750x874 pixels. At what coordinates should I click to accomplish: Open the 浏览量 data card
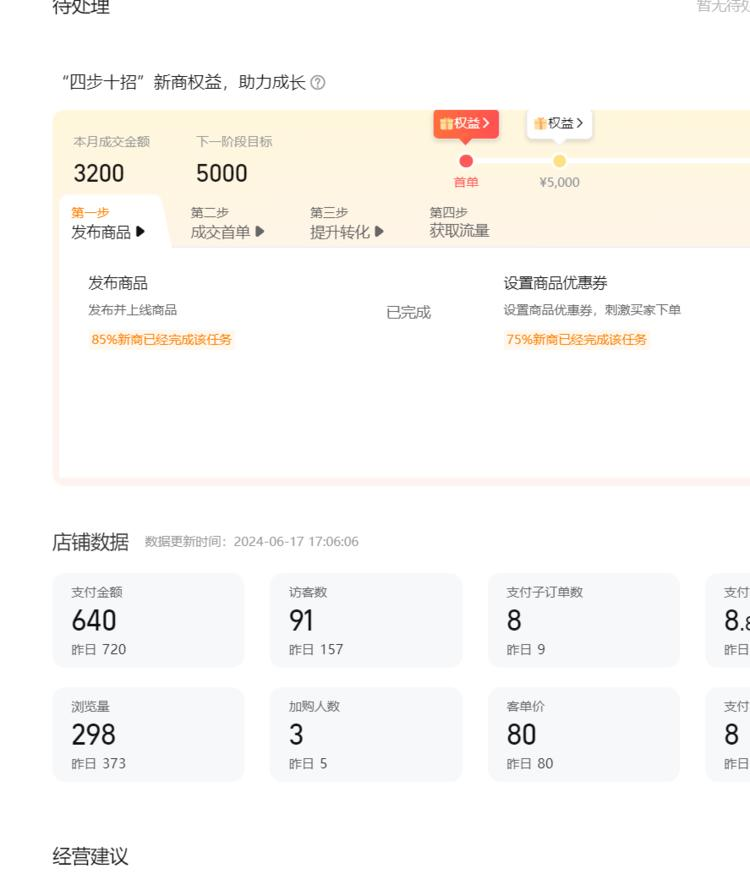pos(148,735)
